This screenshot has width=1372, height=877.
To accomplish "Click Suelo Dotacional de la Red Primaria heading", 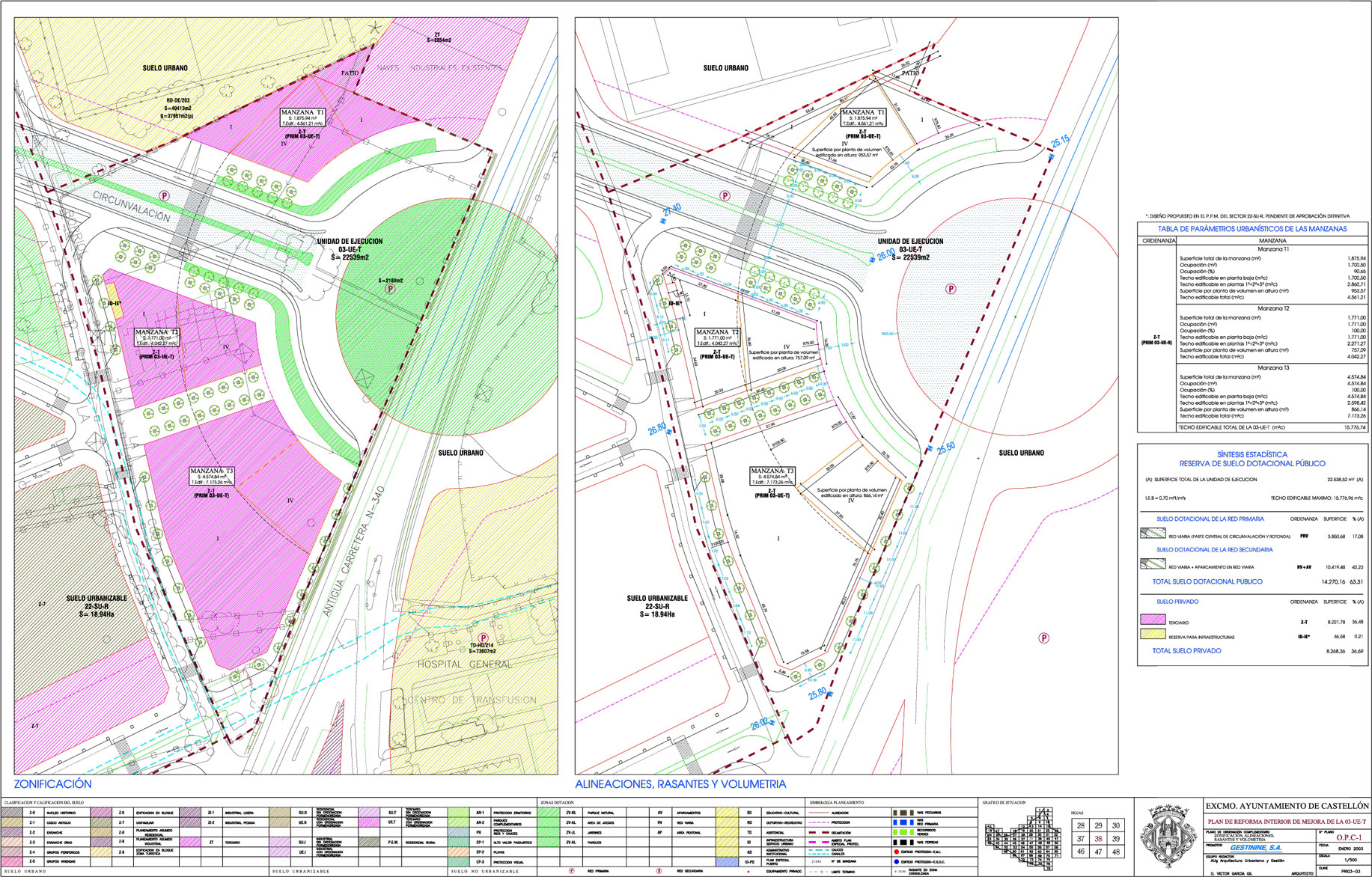I will 1210,519.
